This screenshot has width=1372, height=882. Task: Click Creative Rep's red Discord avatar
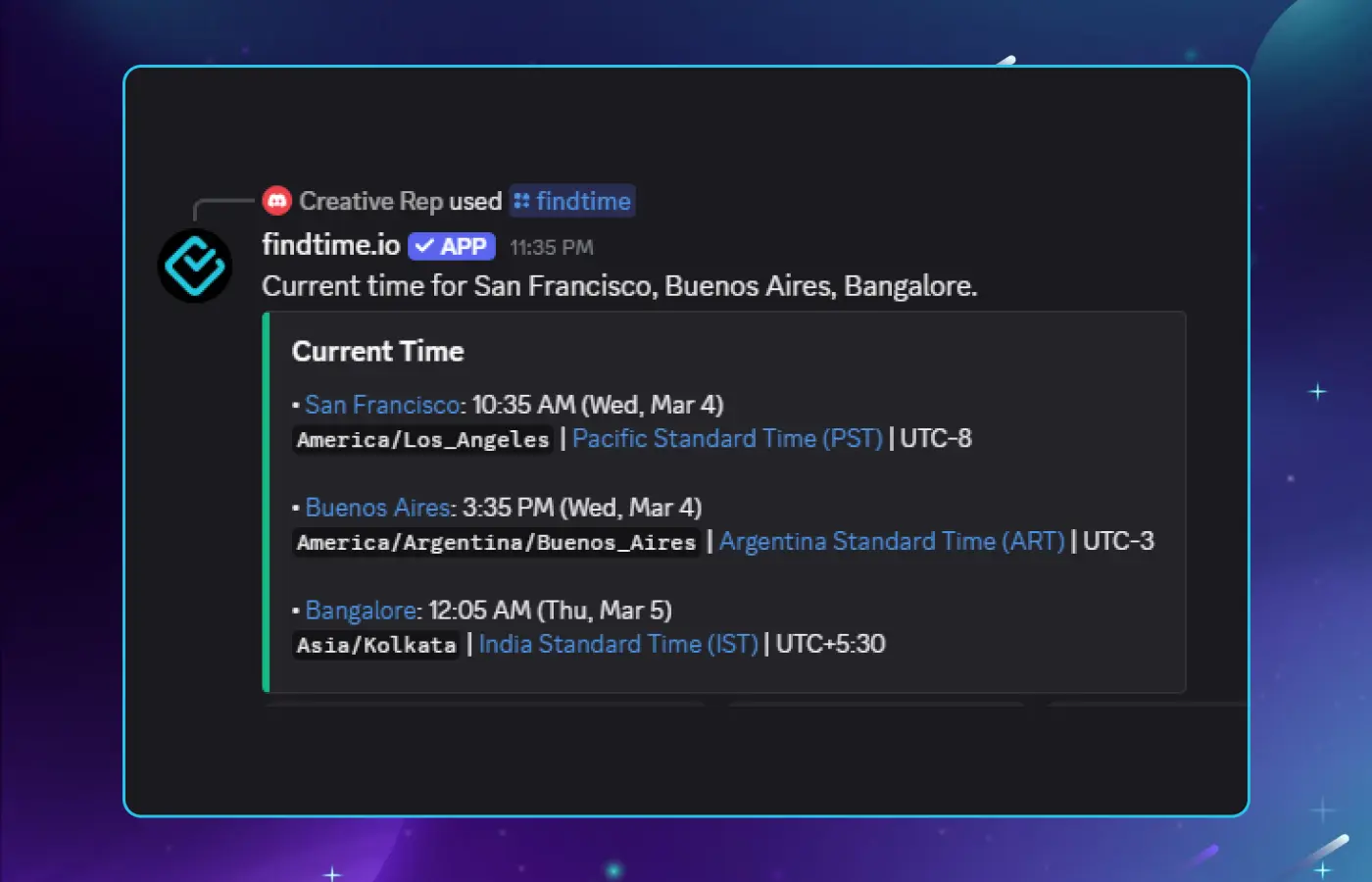tap(277, 200)
